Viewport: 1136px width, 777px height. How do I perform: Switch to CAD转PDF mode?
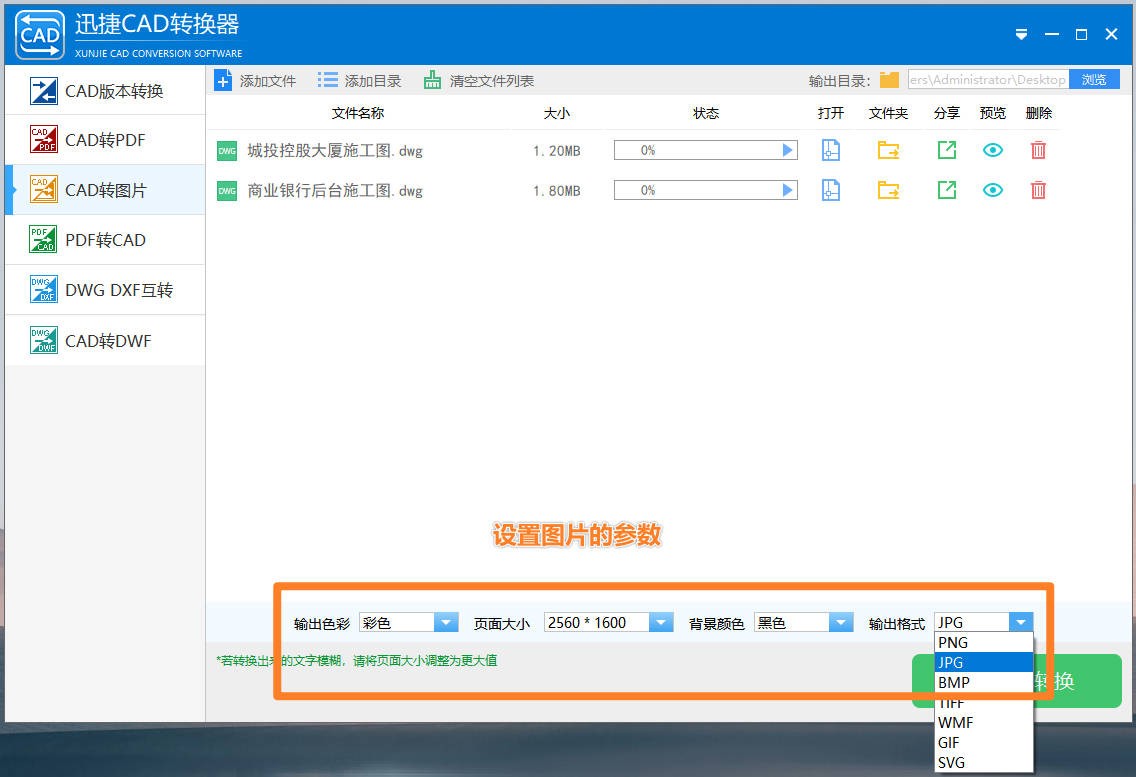click(105, 140)
